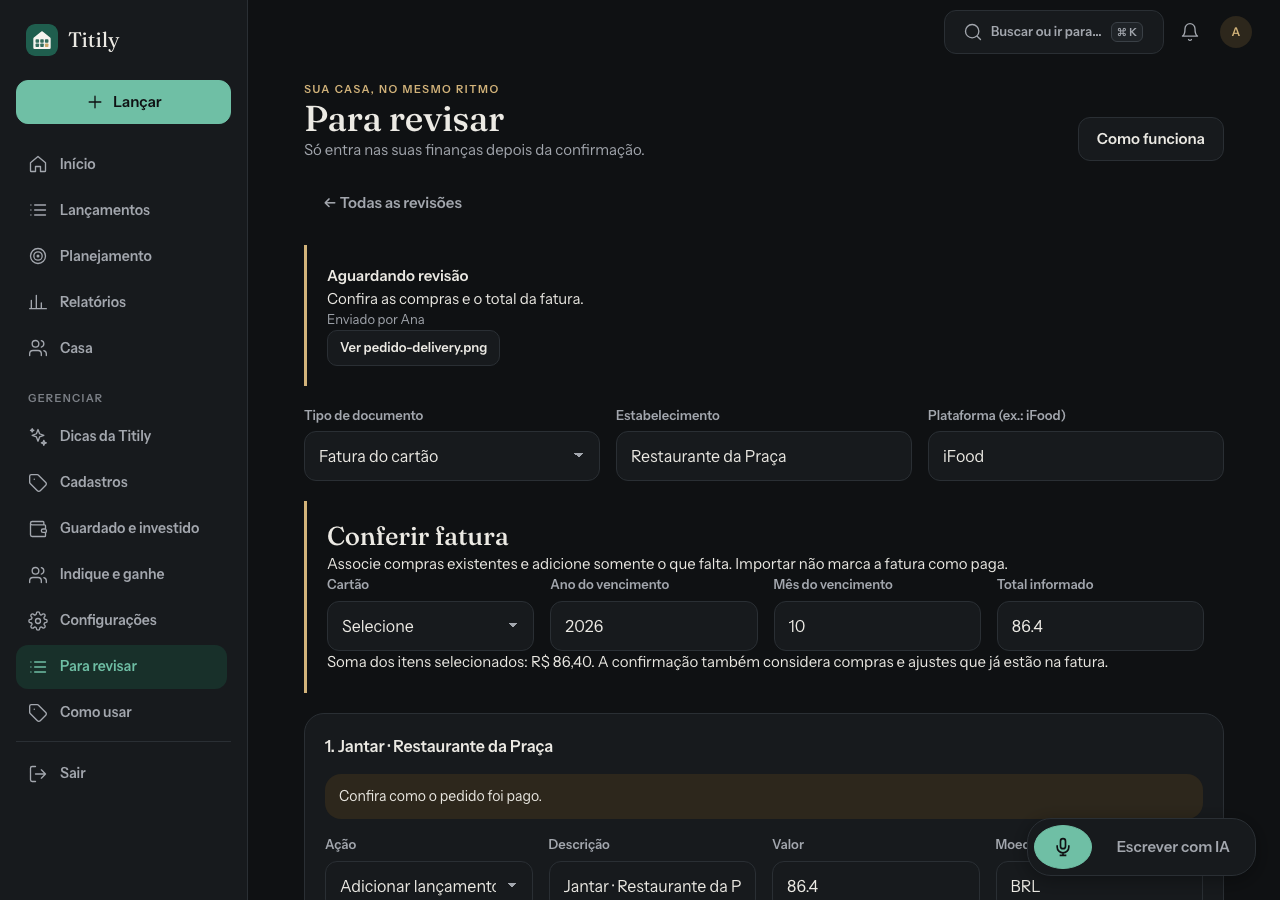Click the gear icon beside Configurações
This screenshot has height=900, width=1280.
(38, 620)
